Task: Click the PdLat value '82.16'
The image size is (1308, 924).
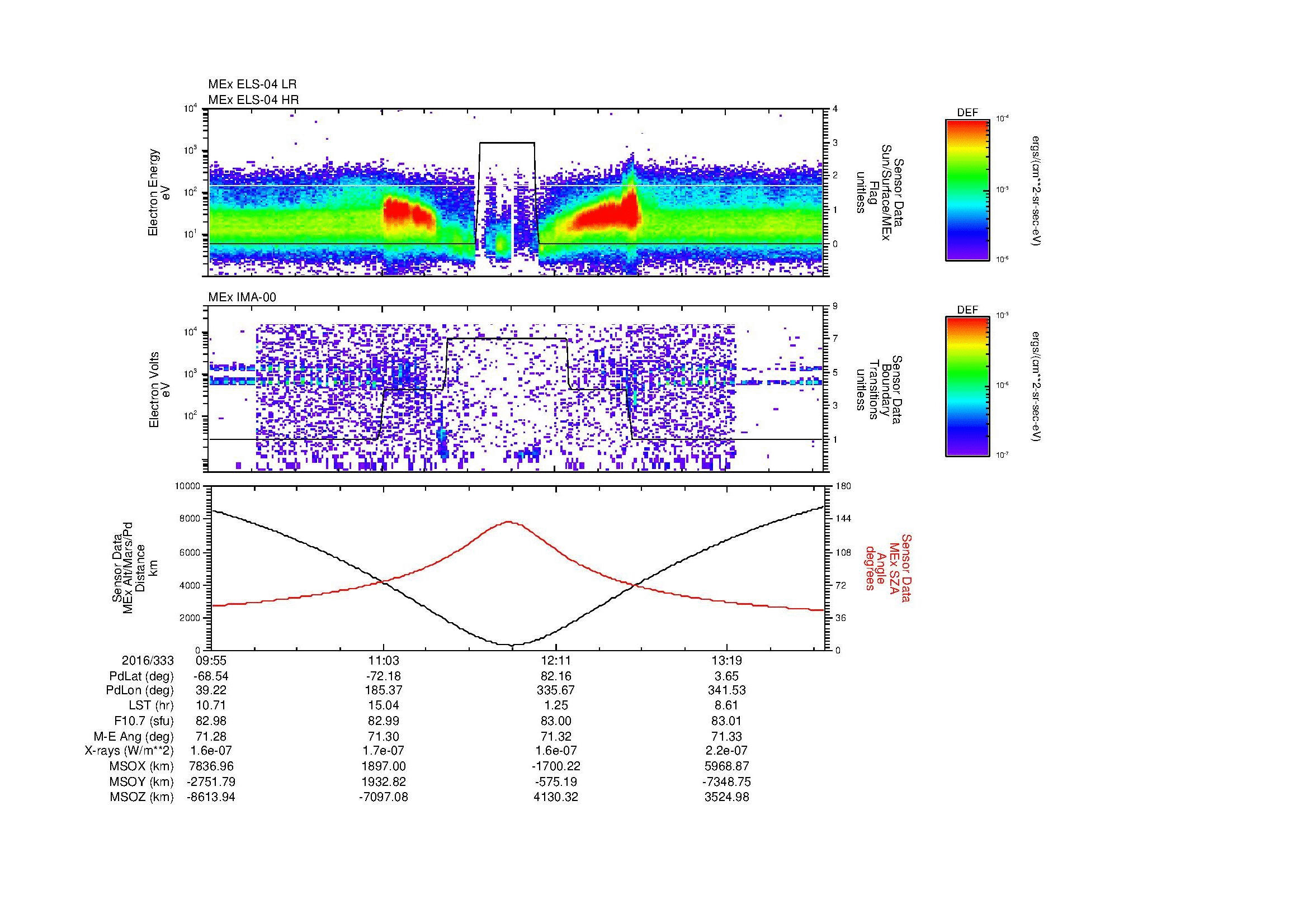Action: (x=556, y=676)
